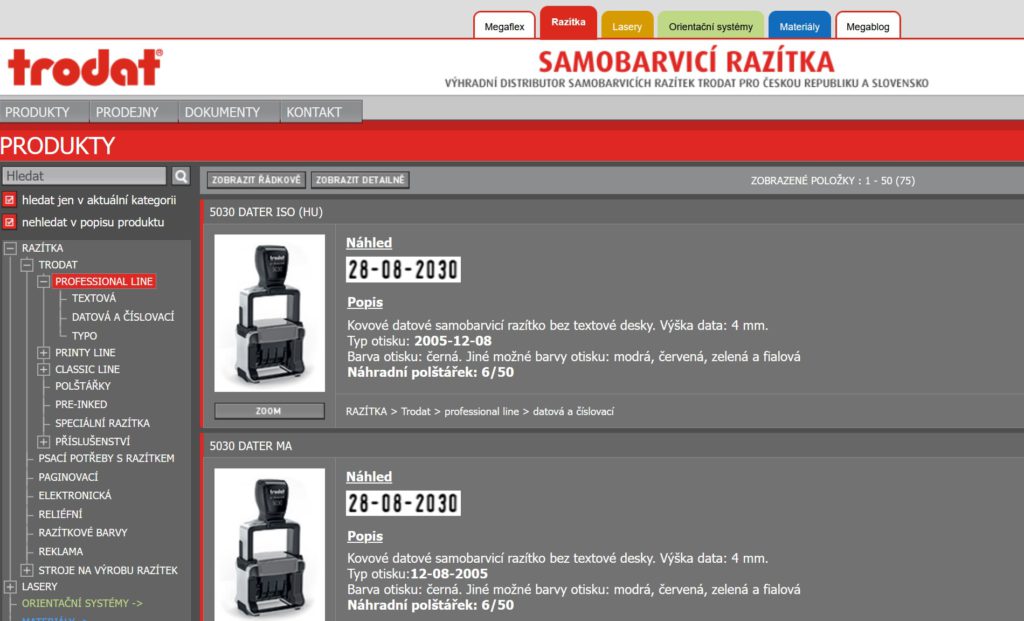The height and width of the screenshot is (621, 1024).
Task: Open the KONTAKT menu item
Action: 314,112
